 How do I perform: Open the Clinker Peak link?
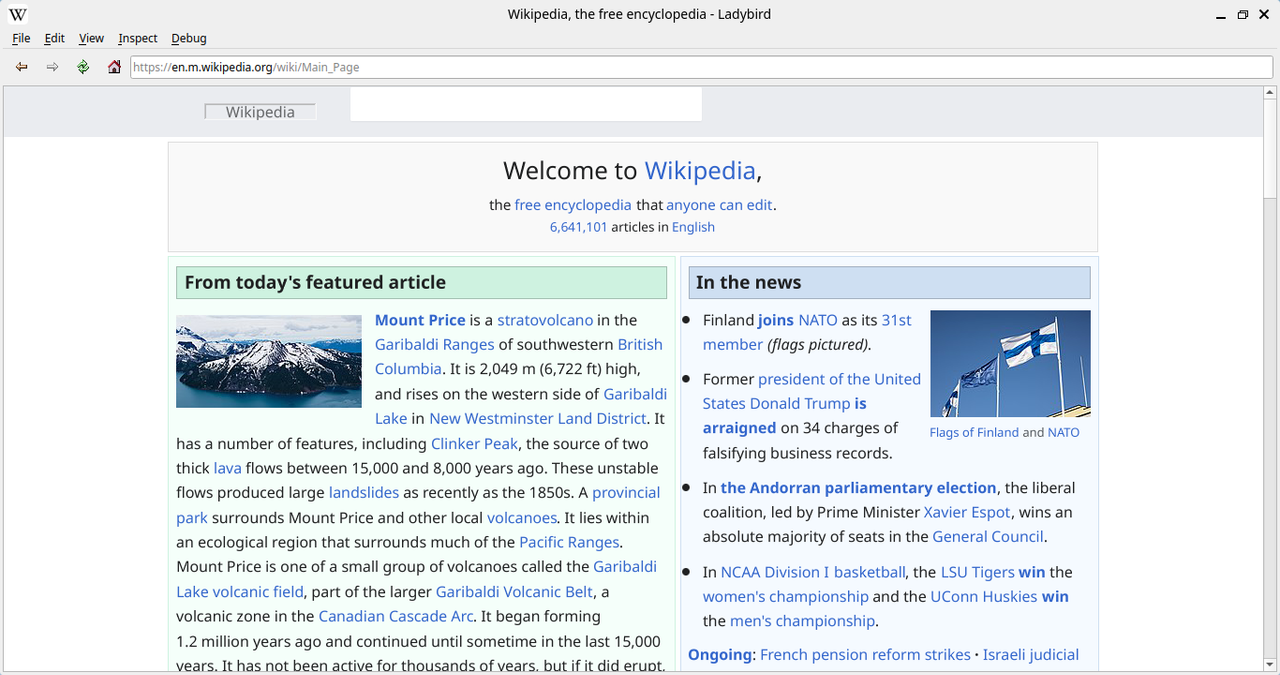[474, 443]
